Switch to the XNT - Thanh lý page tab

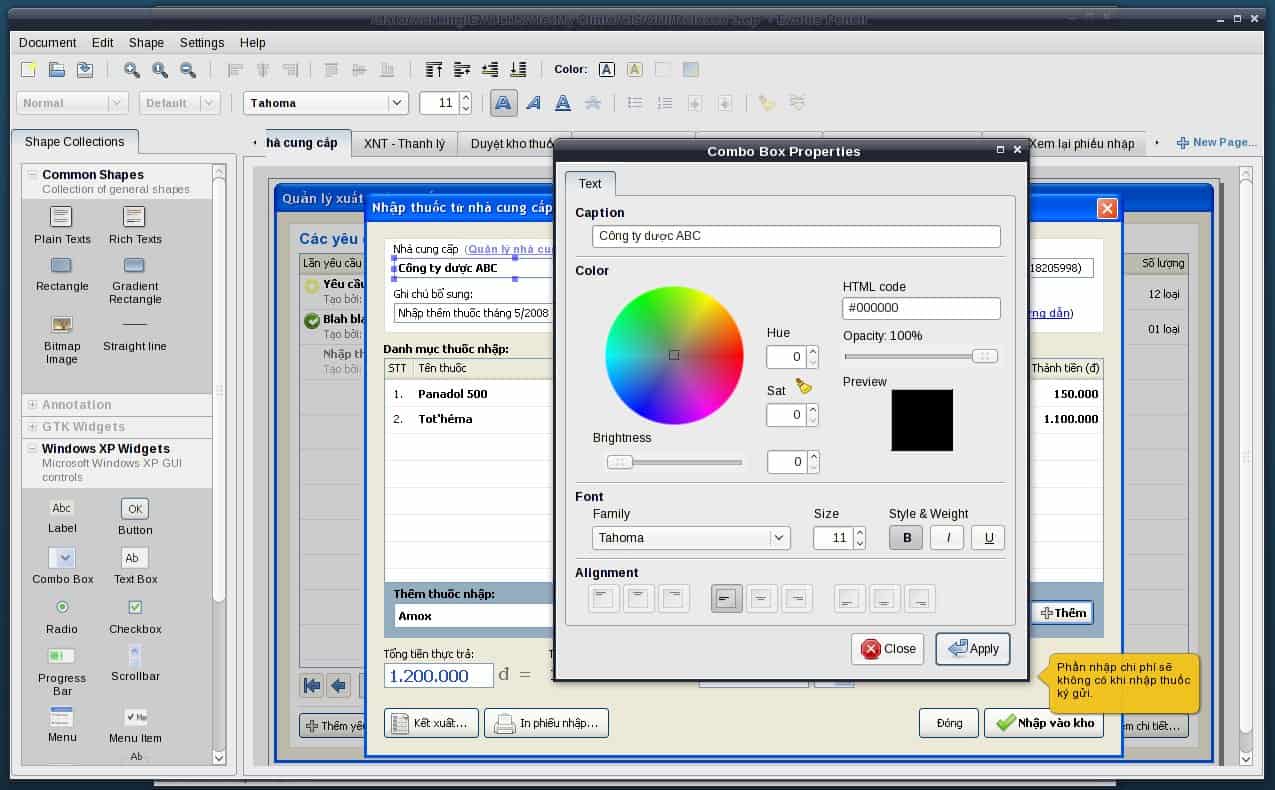(x=404, y=144)
